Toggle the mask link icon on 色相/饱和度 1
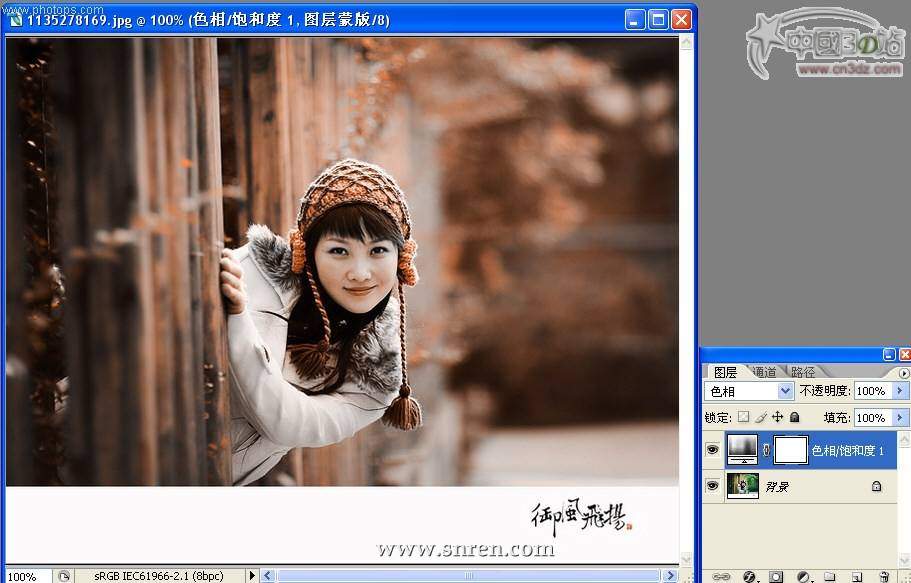The width and height of the screenshot is (911, 583). point(766,450)
